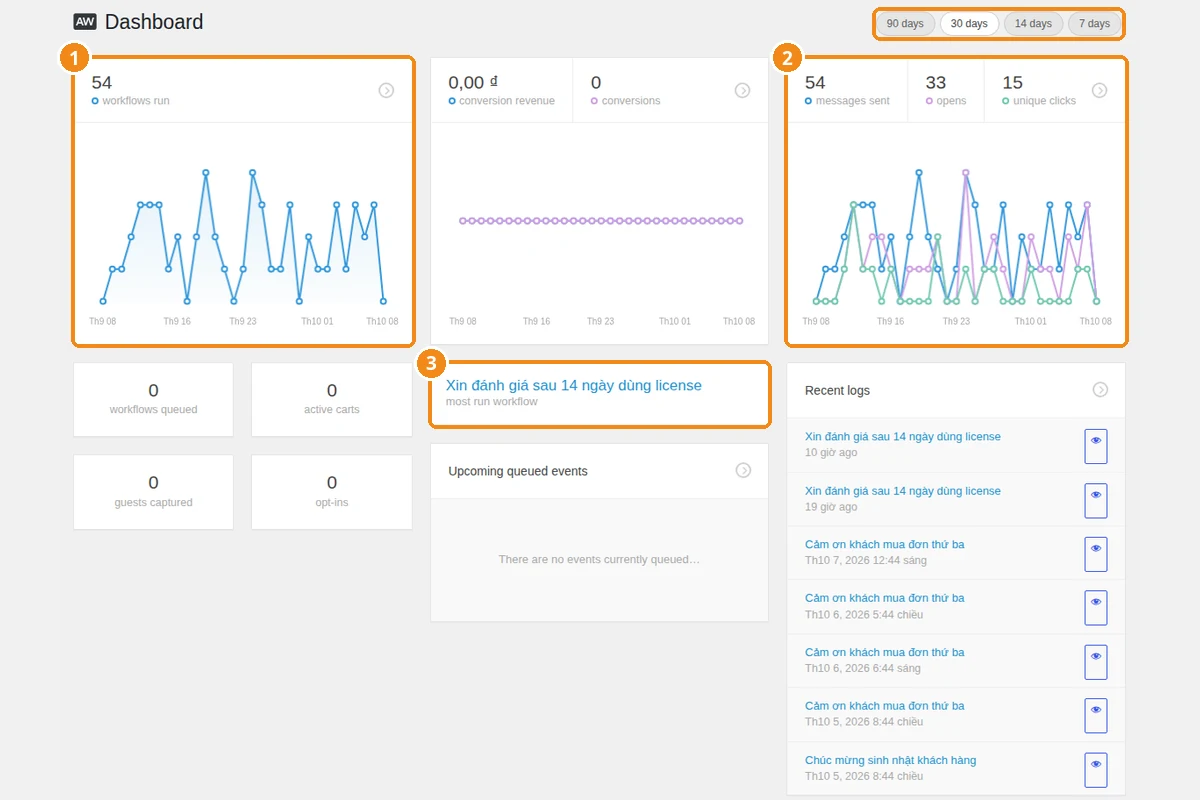Show only the last 7 days

tap(1094, 23)
